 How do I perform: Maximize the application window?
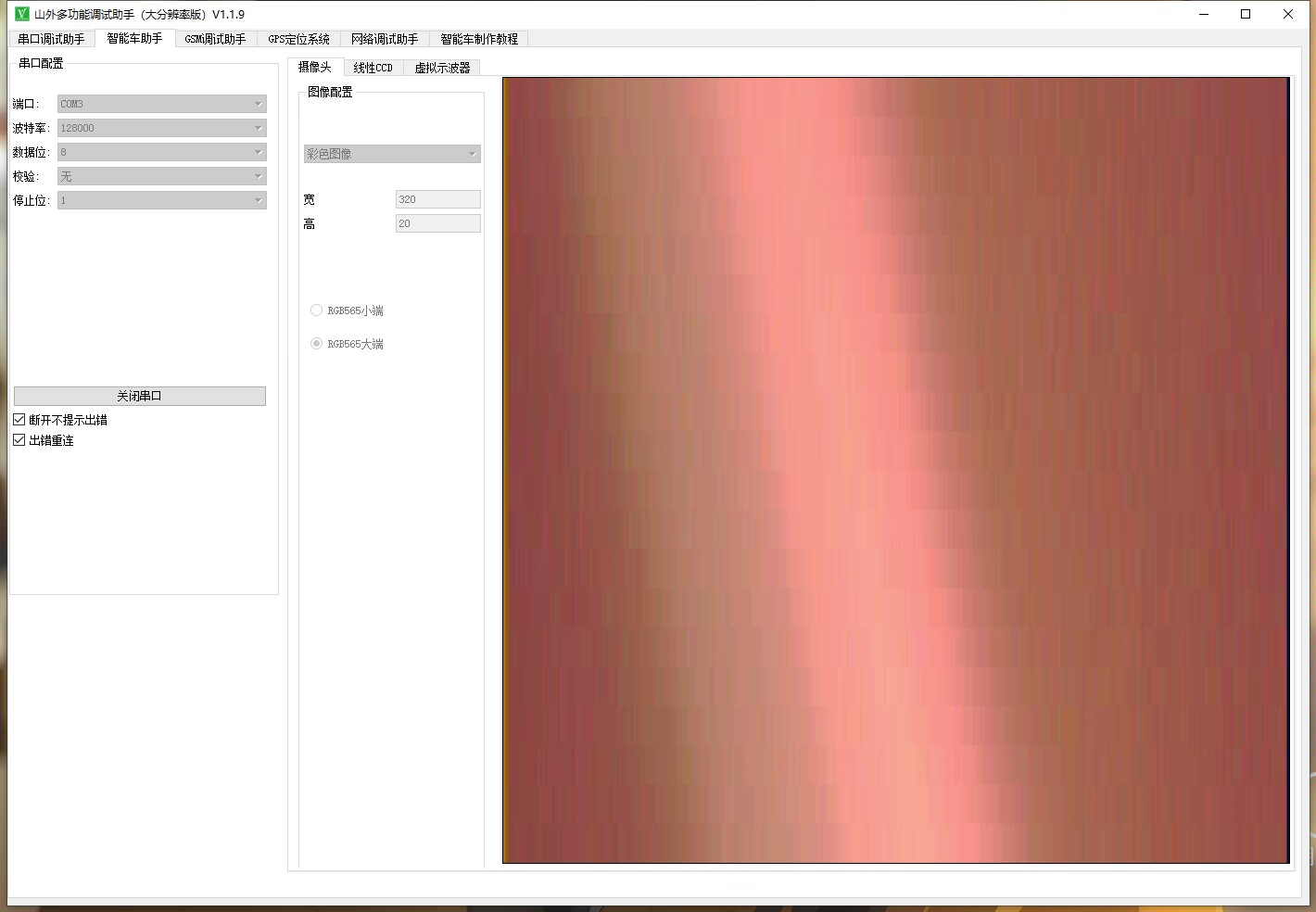[x=1246, y=14]
